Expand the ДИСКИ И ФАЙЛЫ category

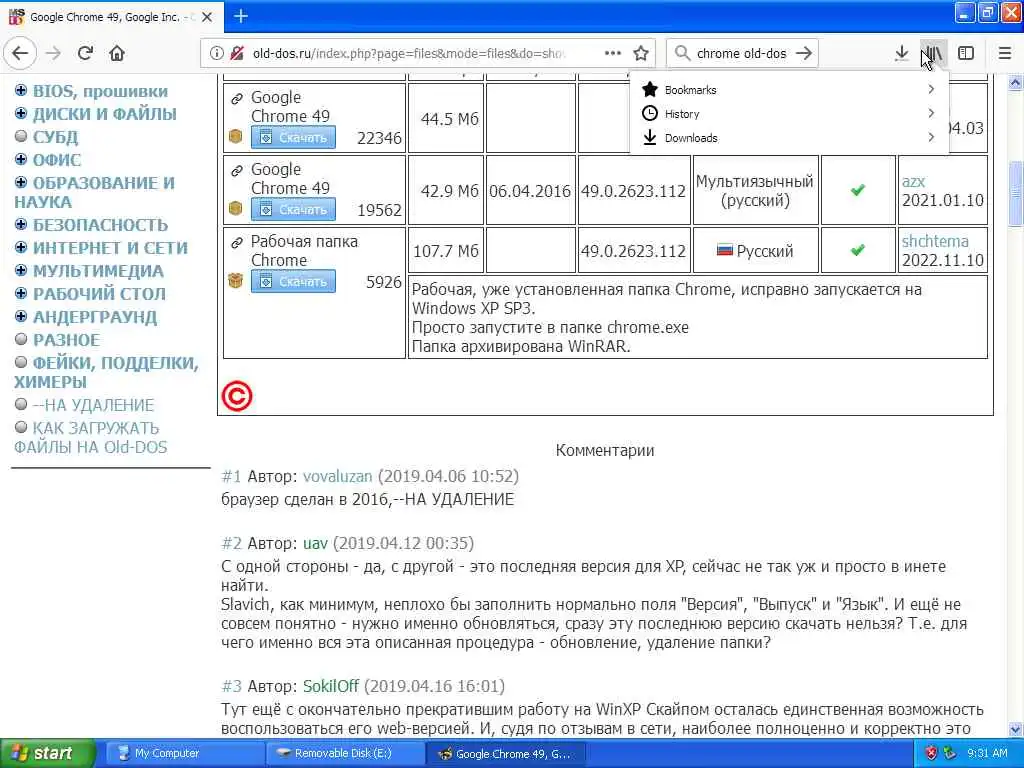click(x=21, y=113)
